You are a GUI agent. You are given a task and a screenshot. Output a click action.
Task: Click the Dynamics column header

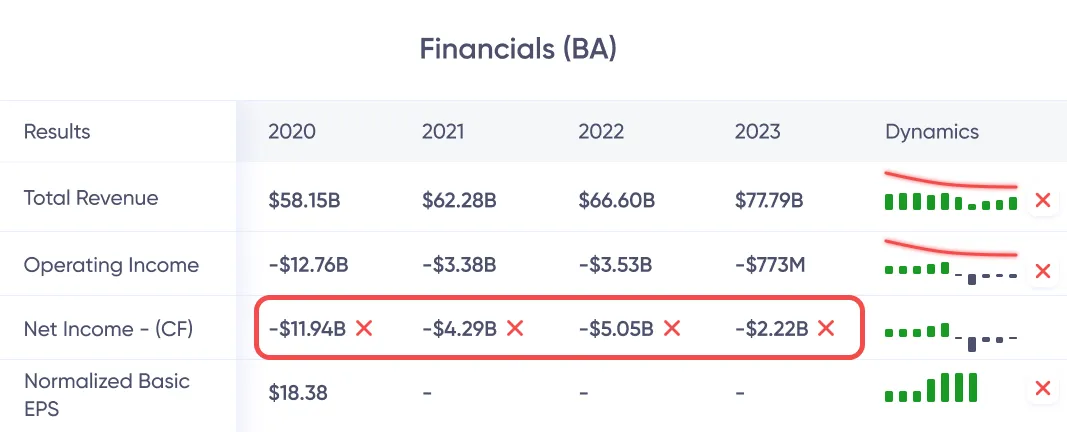tap(932, 132)
